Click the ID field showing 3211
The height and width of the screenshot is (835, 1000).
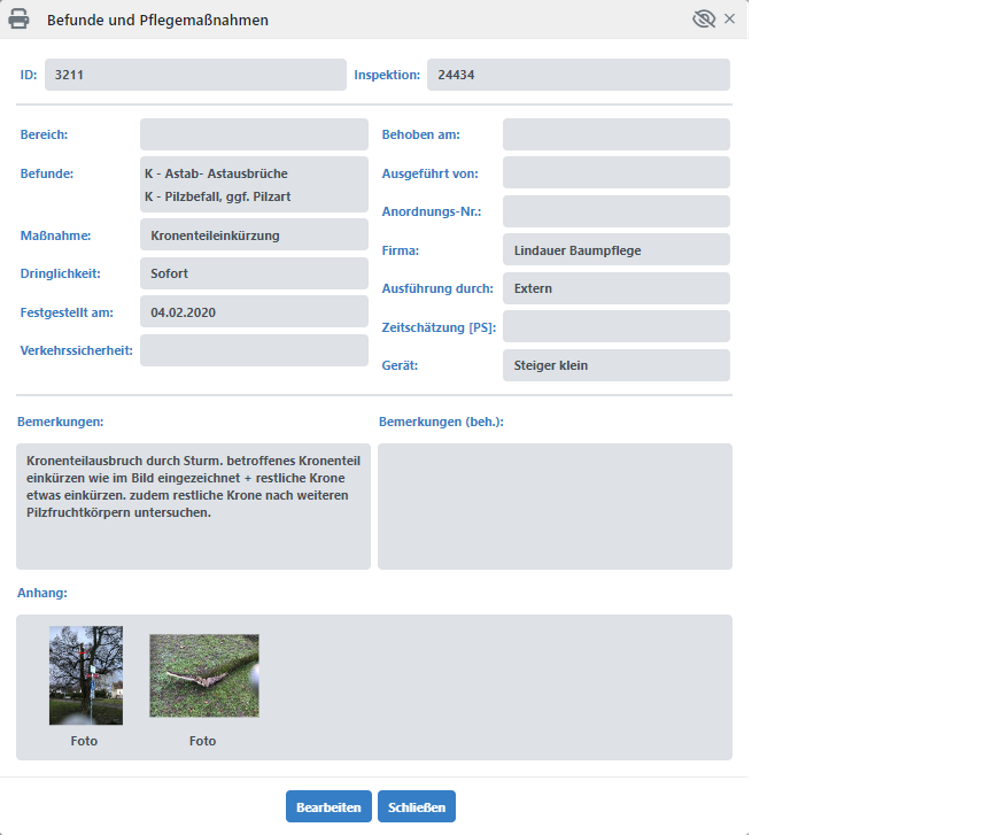[x=195, y=75]
